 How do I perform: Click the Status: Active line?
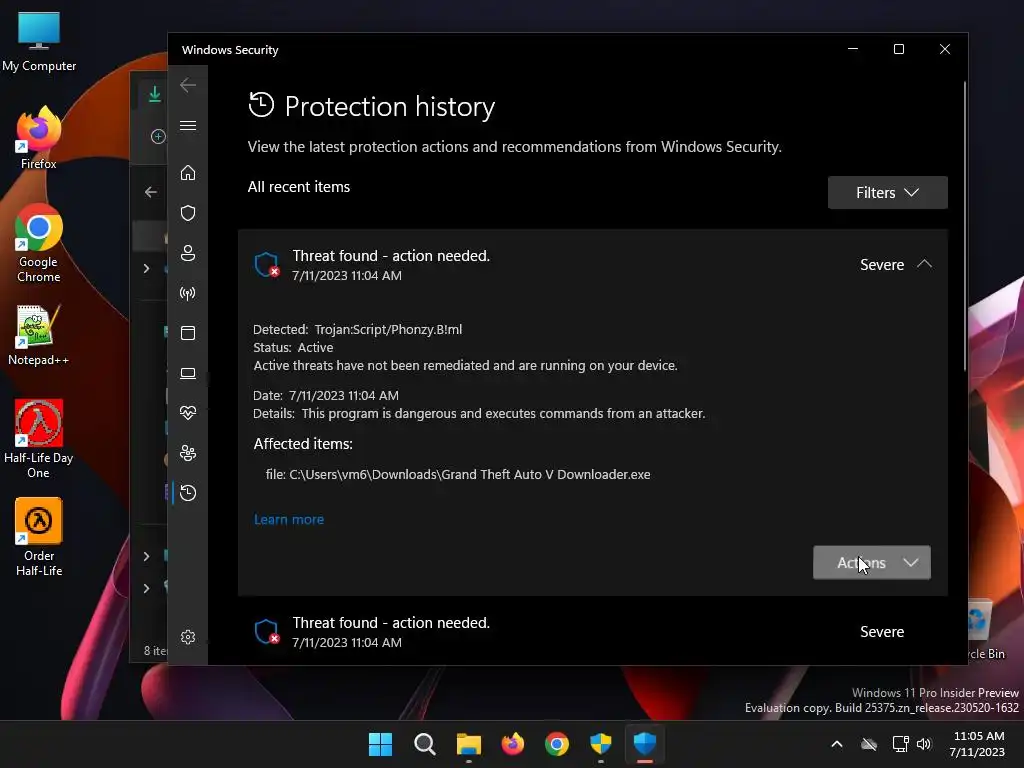pos(293,347)
